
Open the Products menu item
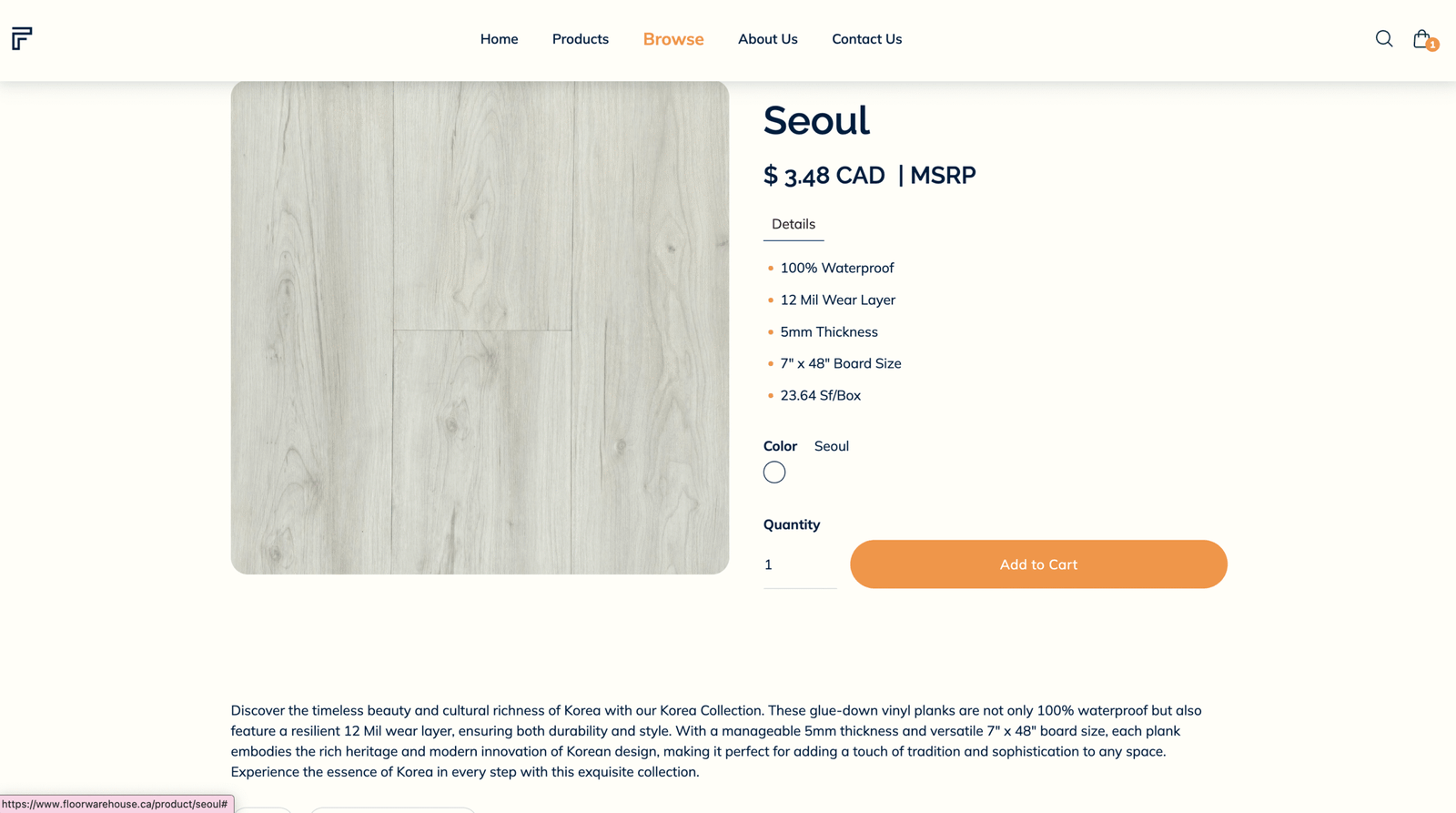(x=580, y=39)
